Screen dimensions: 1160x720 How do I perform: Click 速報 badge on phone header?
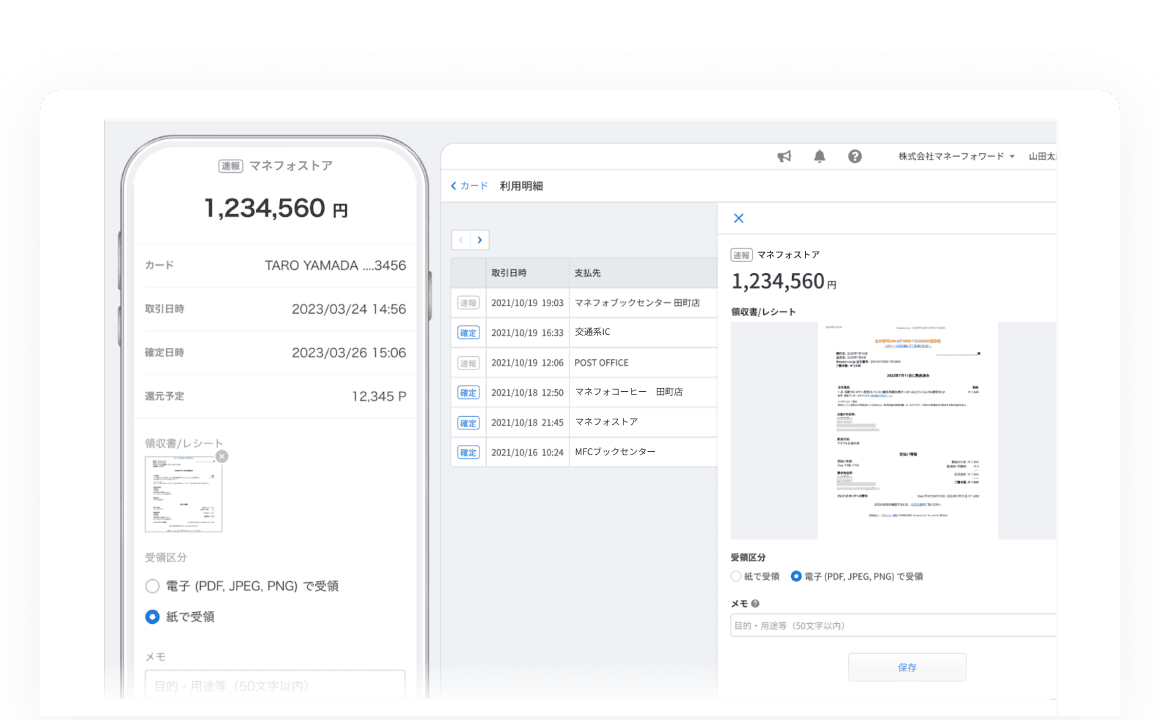pyautogui.click(x=231, y=166)
